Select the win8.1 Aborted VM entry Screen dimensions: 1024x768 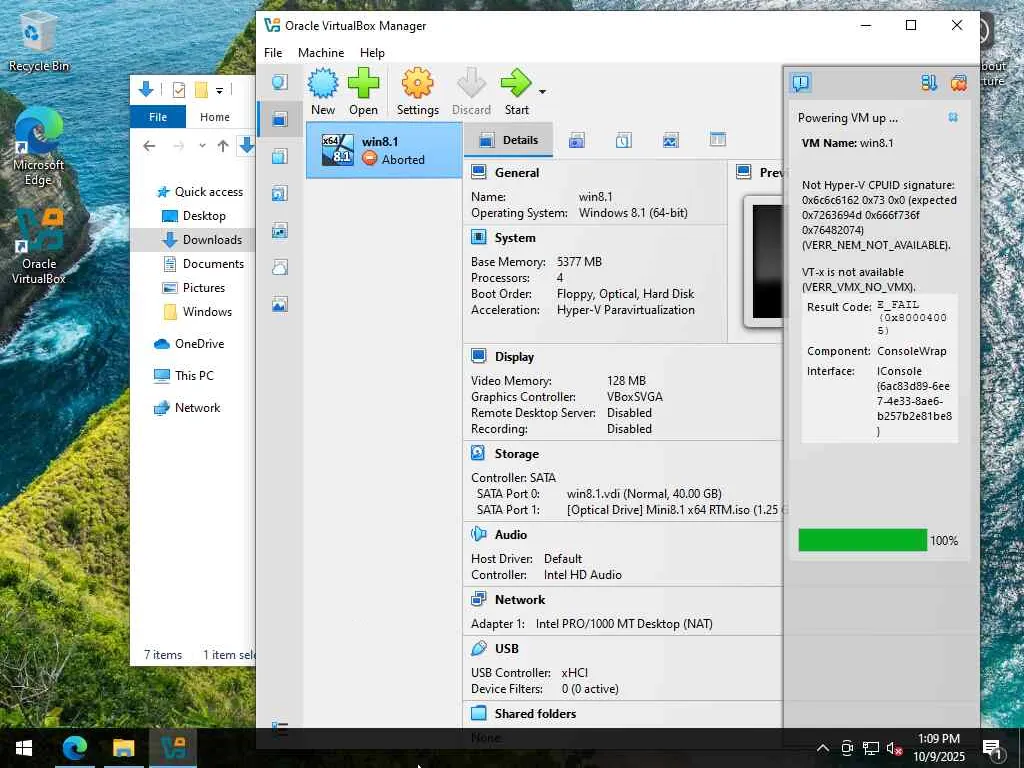click(384, 150)
